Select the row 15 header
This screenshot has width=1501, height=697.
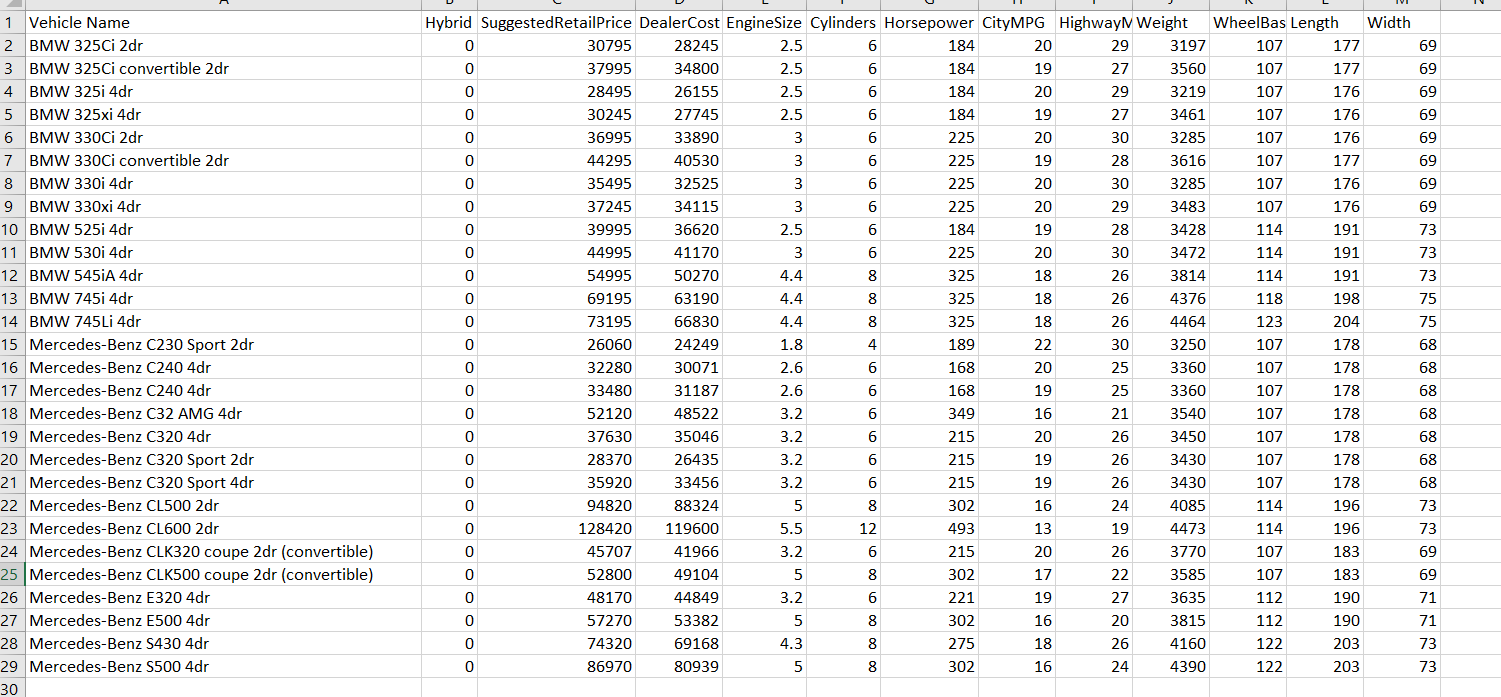pyautogui.click(x=12, y=344)
